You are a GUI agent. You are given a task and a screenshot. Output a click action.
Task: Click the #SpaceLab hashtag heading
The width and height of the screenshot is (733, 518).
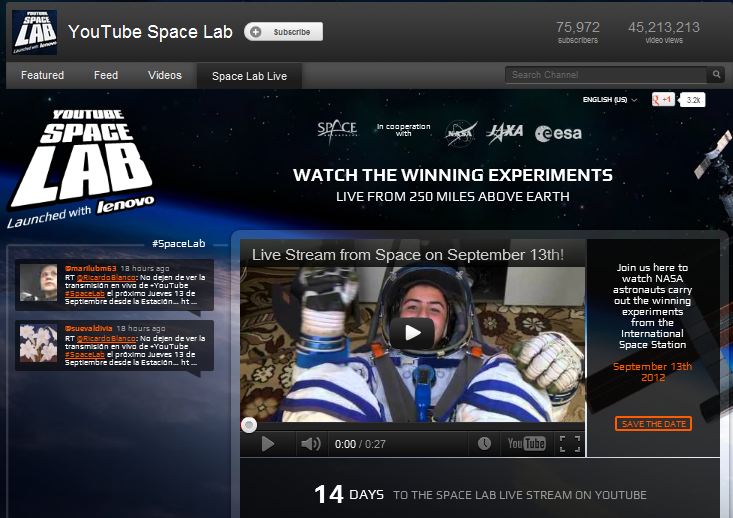tap(179, 244)
